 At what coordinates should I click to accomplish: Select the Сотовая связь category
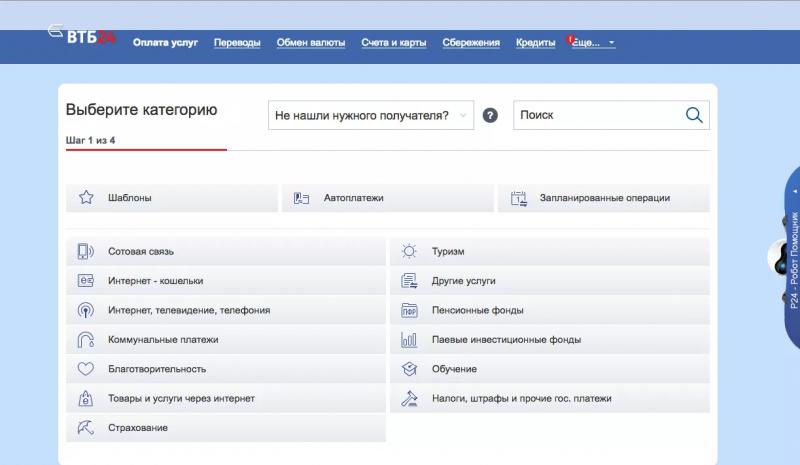226,251
